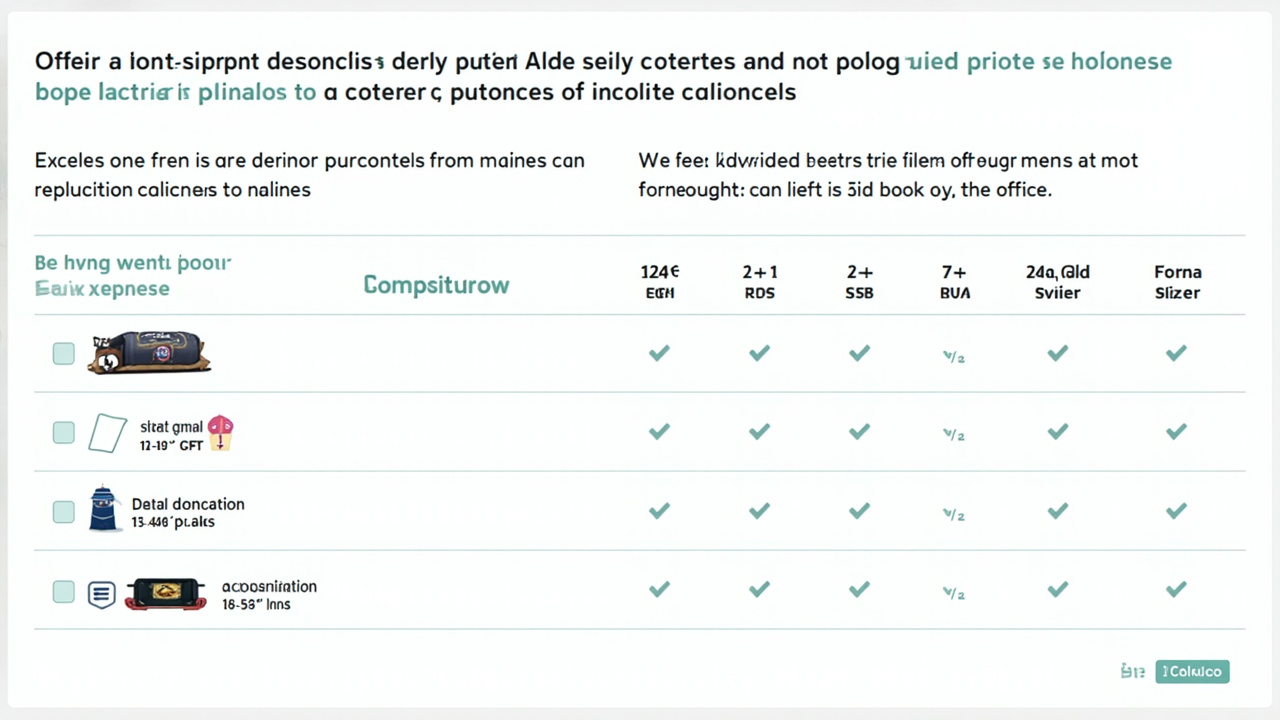
Task: Tick the checkbox beside the 'acopsniration' row
Action: click(63, 592)
